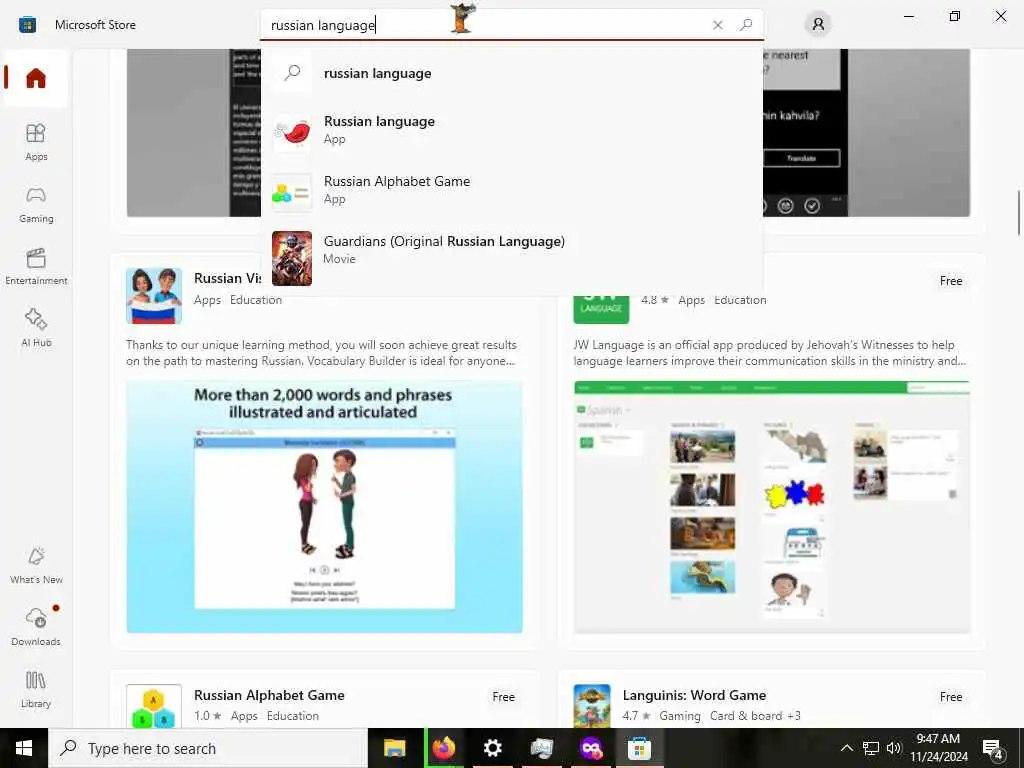This screenshot has width=1024, height=768.
Task: Open Firefox from taskbar
Action: pyautogui.click(x=444, y=748)
